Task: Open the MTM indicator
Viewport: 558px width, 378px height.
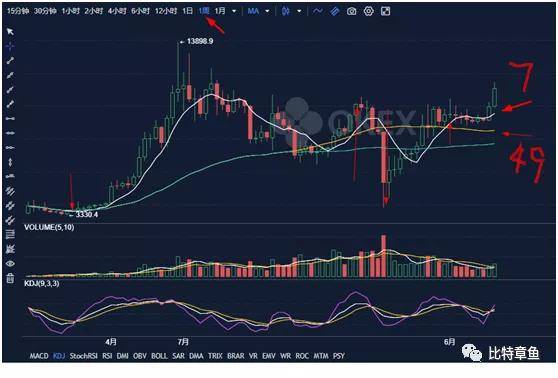Action: (x=321, y=356)
